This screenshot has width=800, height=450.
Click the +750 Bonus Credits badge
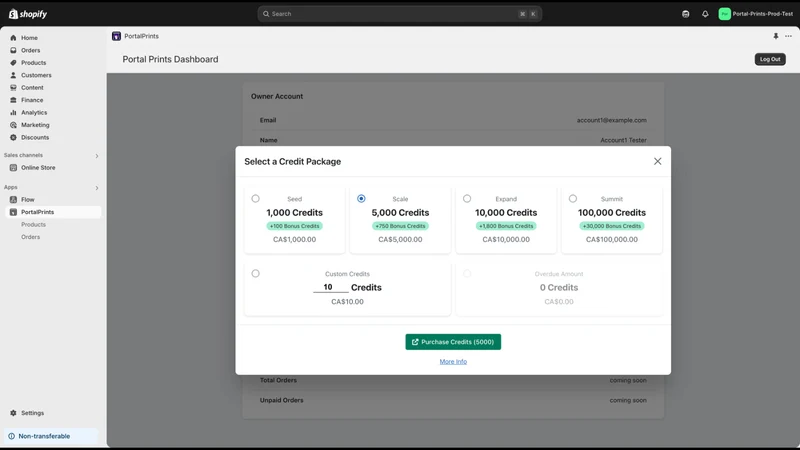coord(400,226)
